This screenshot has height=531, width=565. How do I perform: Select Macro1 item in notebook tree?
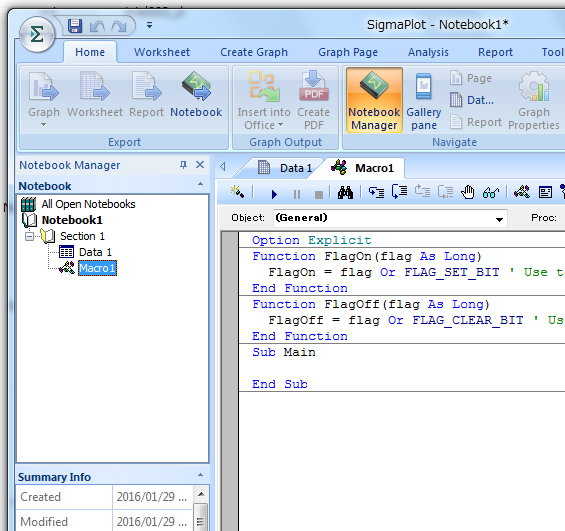click(97, 268)
